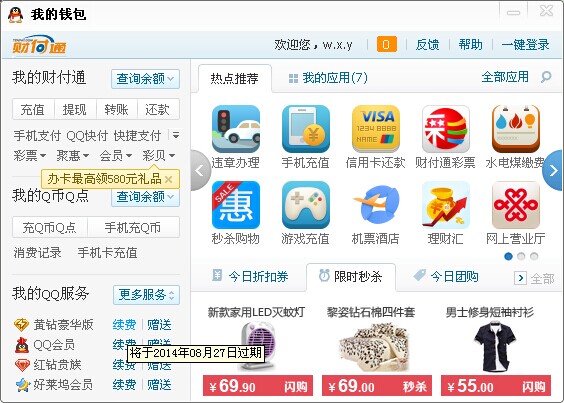Expand the 彩票 dropdown menu
Image resolution: width=564 pixels, height=403 pixels.
pyautogui.click(x=29, y=155)
